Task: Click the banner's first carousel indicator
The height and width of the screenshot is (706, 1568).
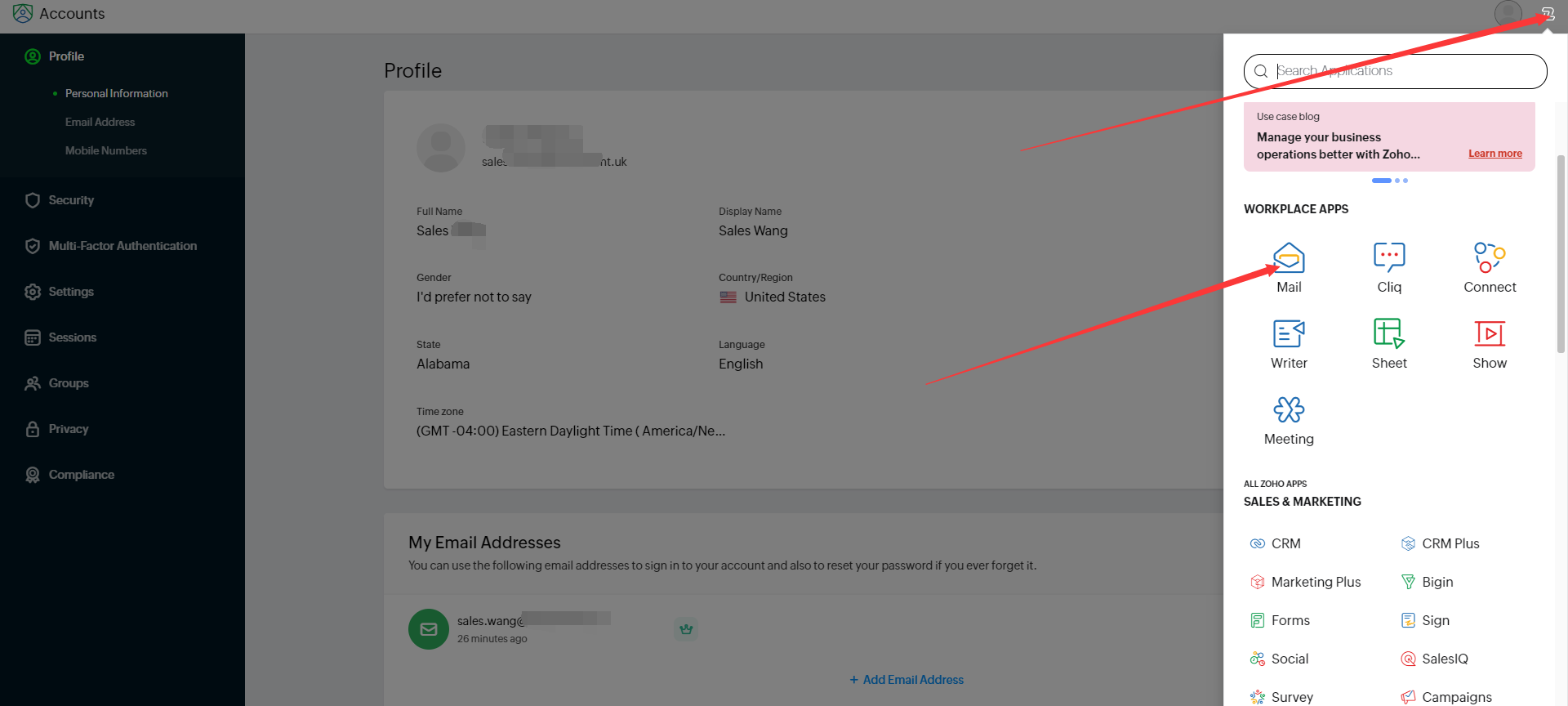Action: click(x=1381, y=181)
